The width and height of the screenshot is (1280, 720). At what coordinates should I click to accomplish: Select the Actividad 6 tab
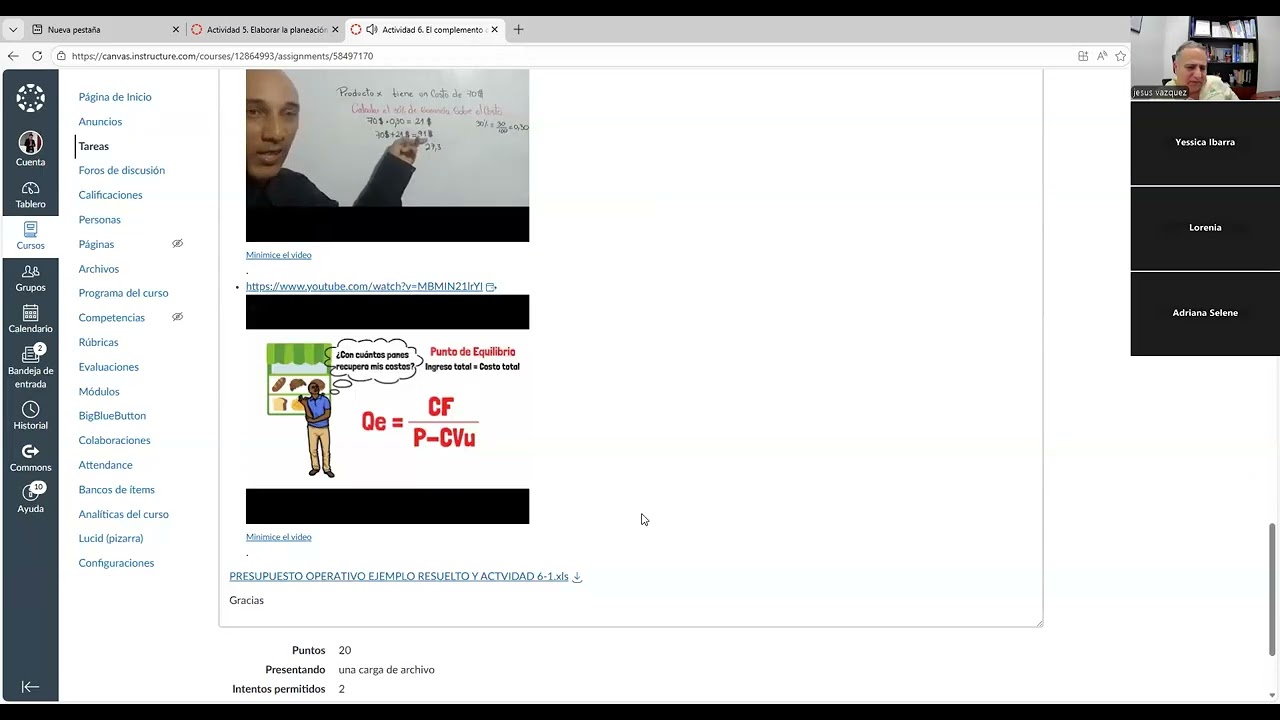(x=425, y=30)
